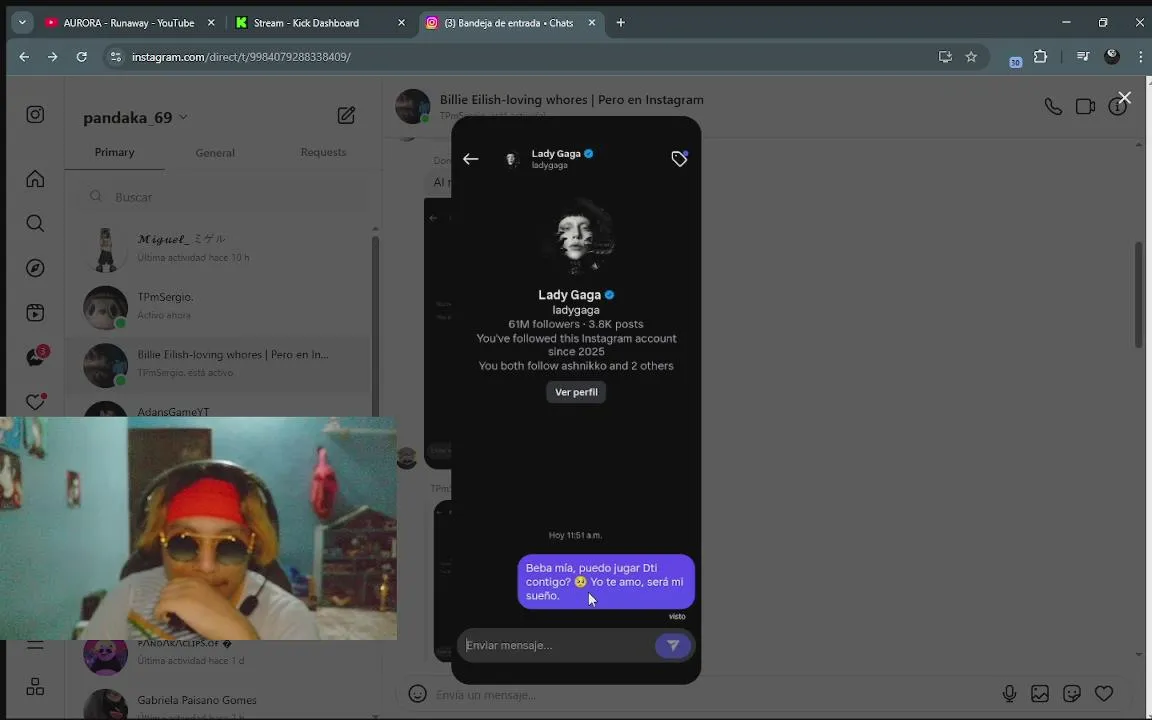Click the Ver perfil button
The height and width of the screenshot is (720, 1152).
(576, 392)
